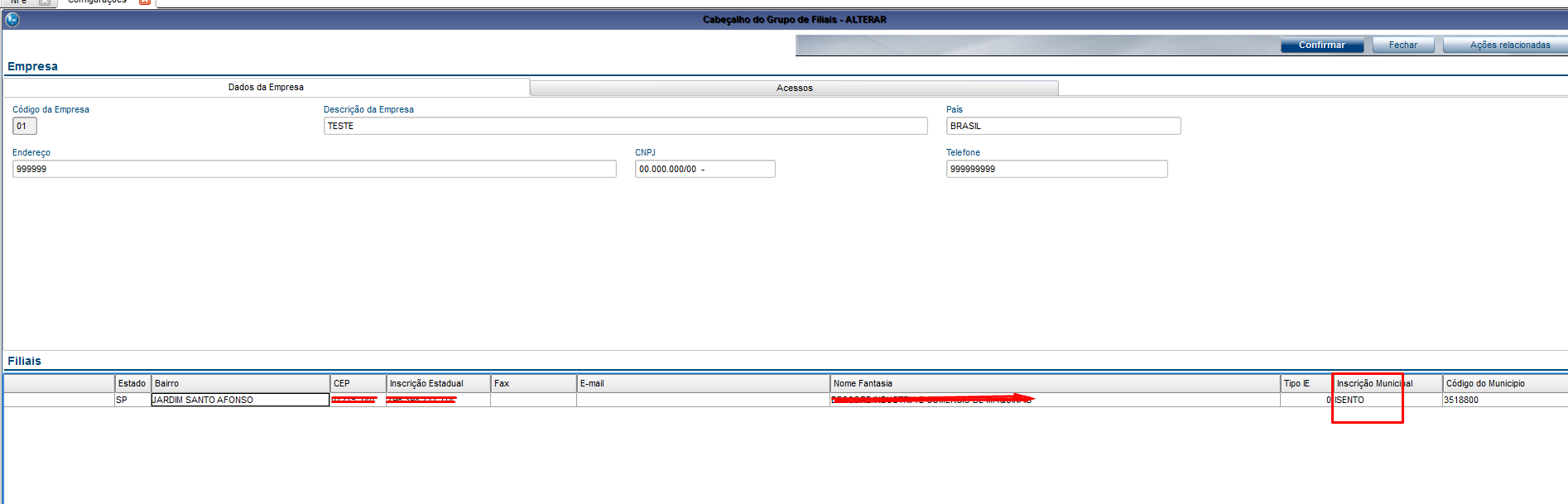Select the JARDIM SANTO AFONSO cell
1568x504 pixels.
[240, 400]
